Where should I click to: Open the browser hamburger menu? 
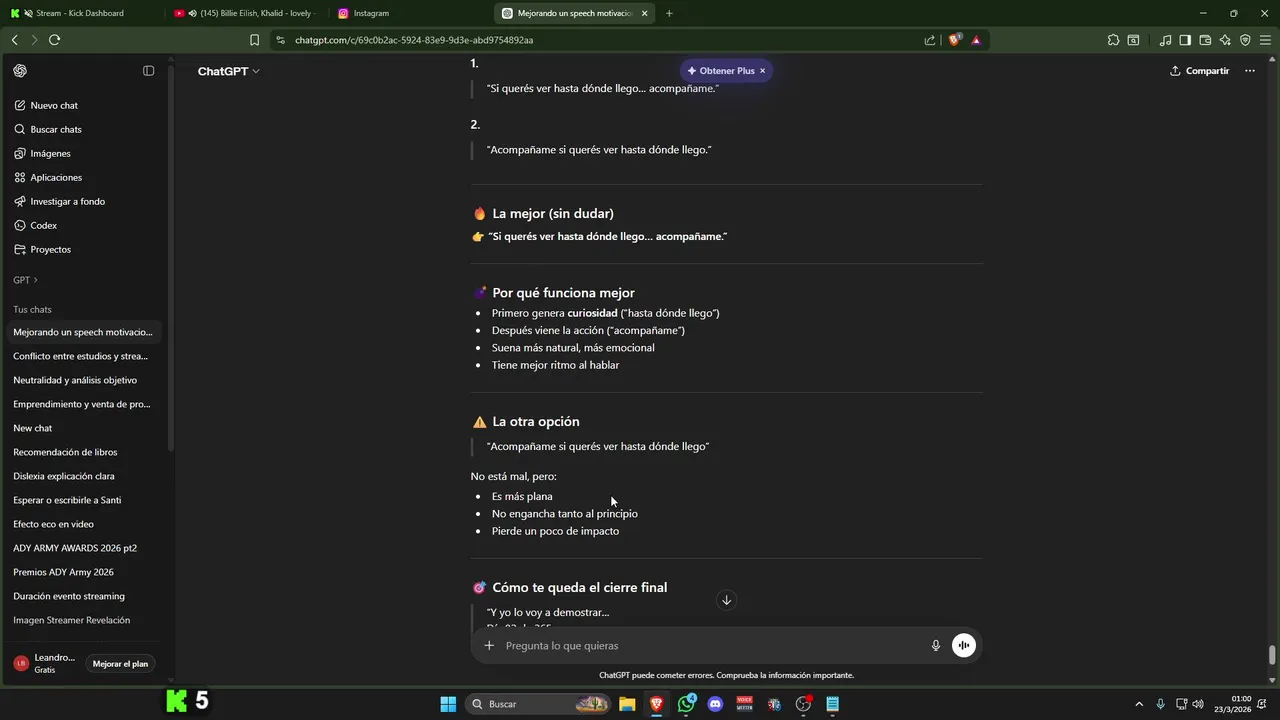[x=1265, y=40]
